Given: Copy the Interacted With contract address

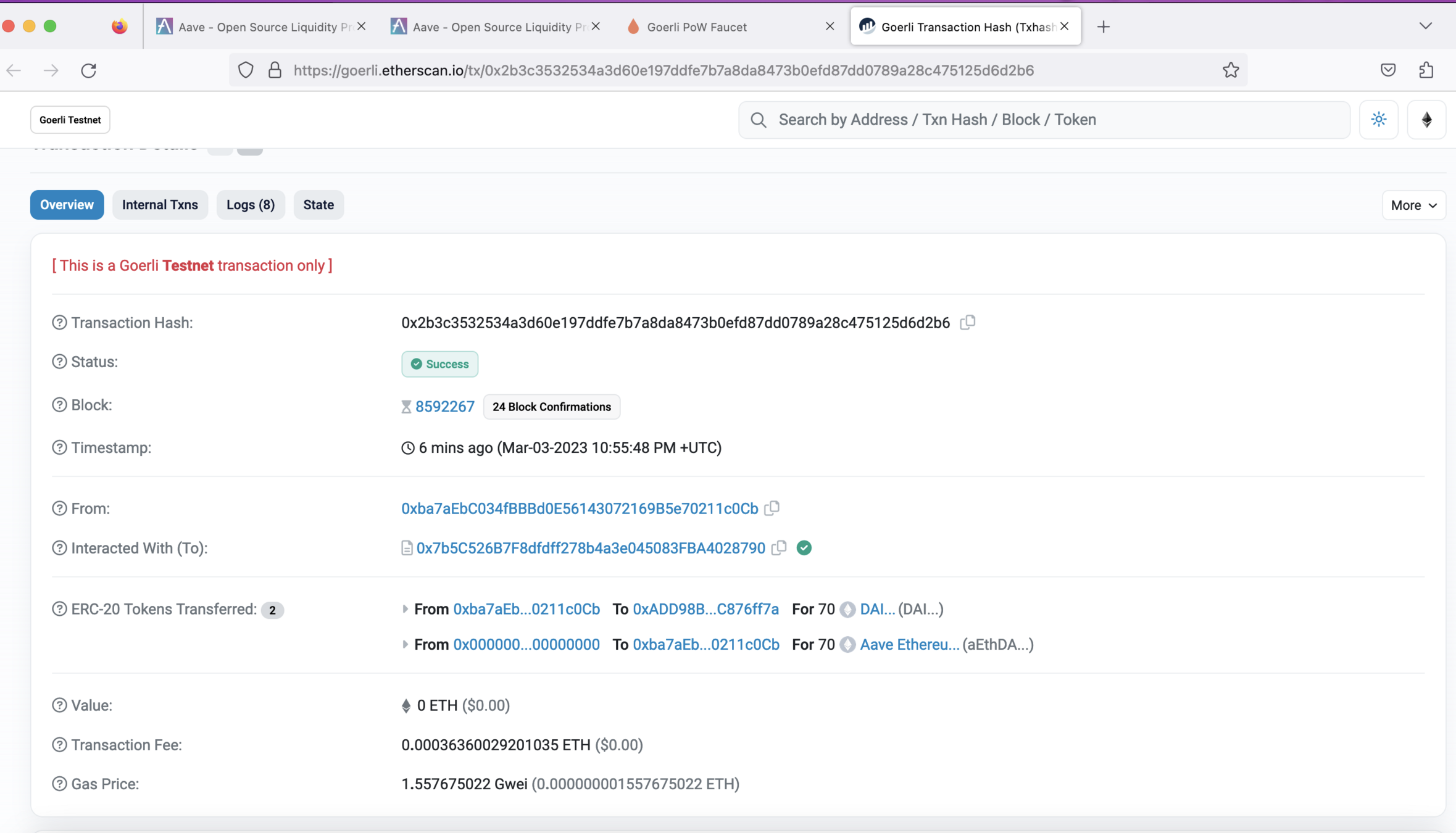Looking at the screenshot, I should pyautogui.click(x=779, y=547).
